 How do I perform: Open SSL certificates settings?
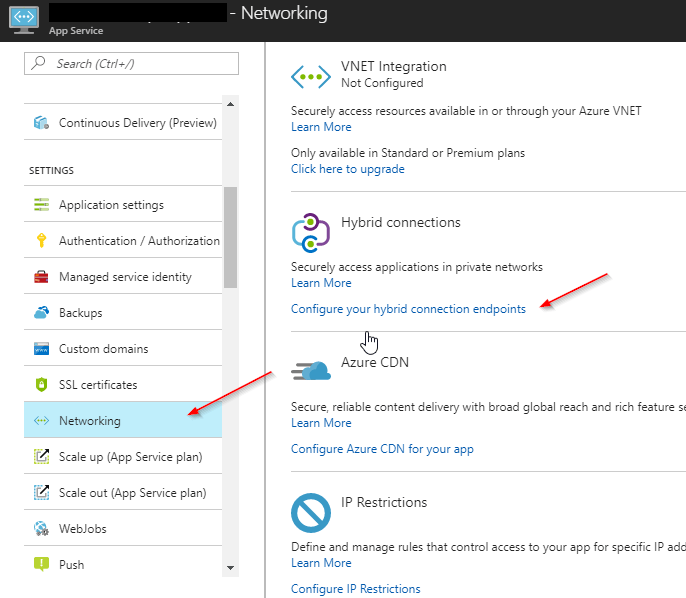[123, 385]
